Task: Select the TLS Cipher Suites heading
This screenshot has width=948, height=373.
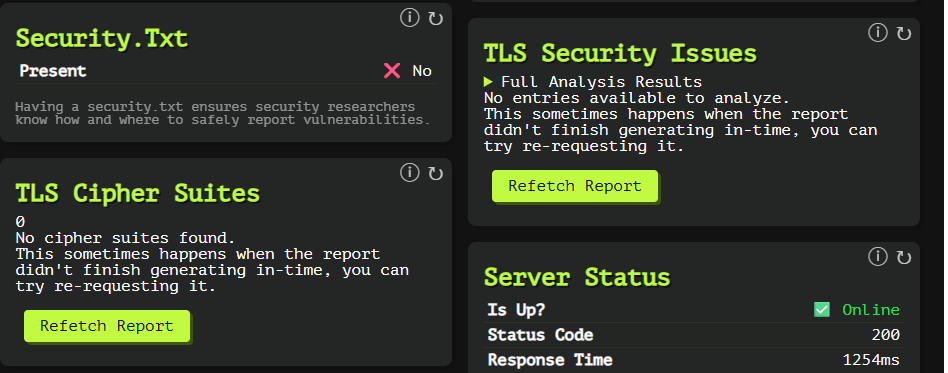Action: (x=137, y=193)
